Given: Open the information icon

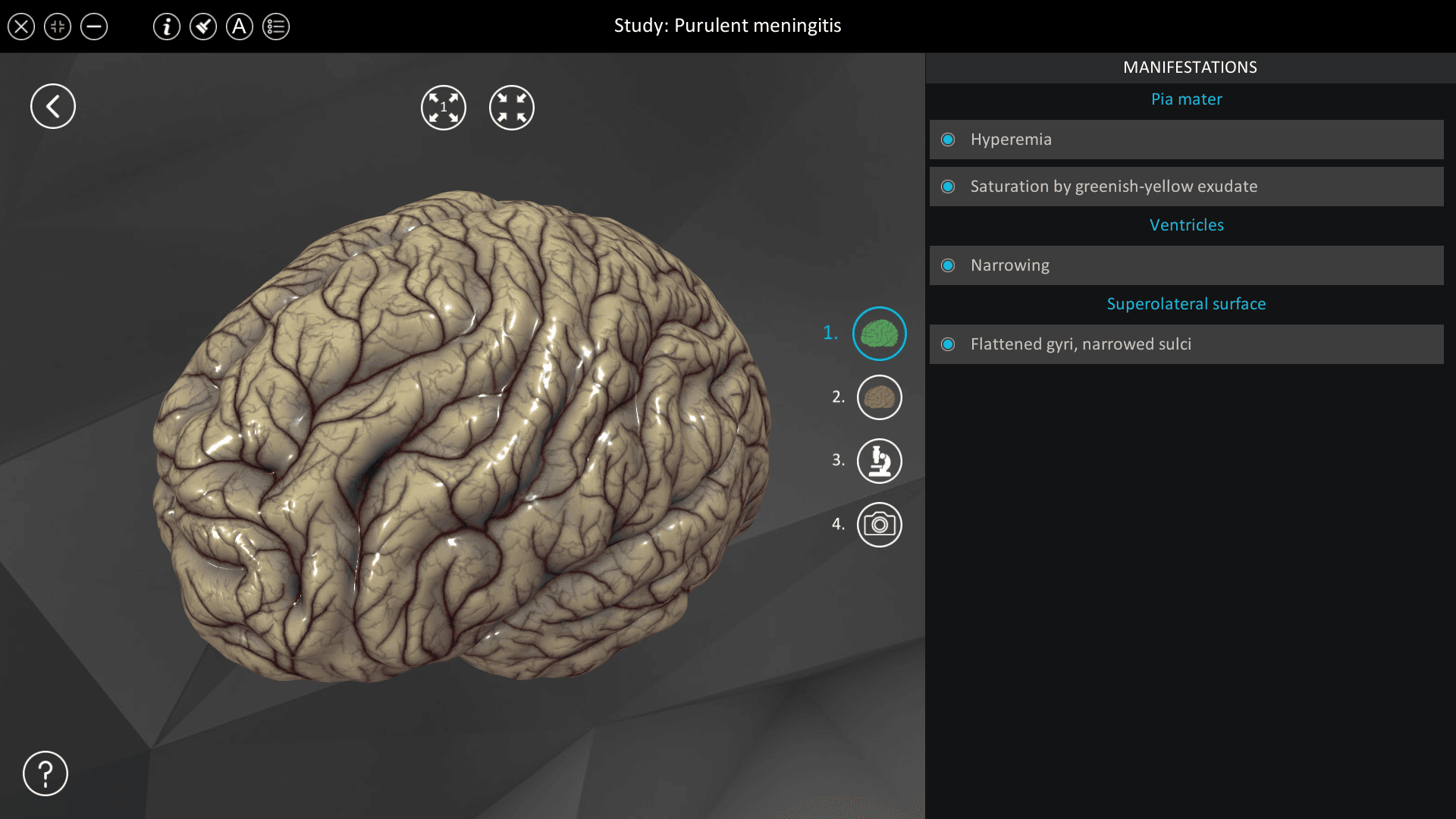Looking at the screenshot, I should point(167,27).
